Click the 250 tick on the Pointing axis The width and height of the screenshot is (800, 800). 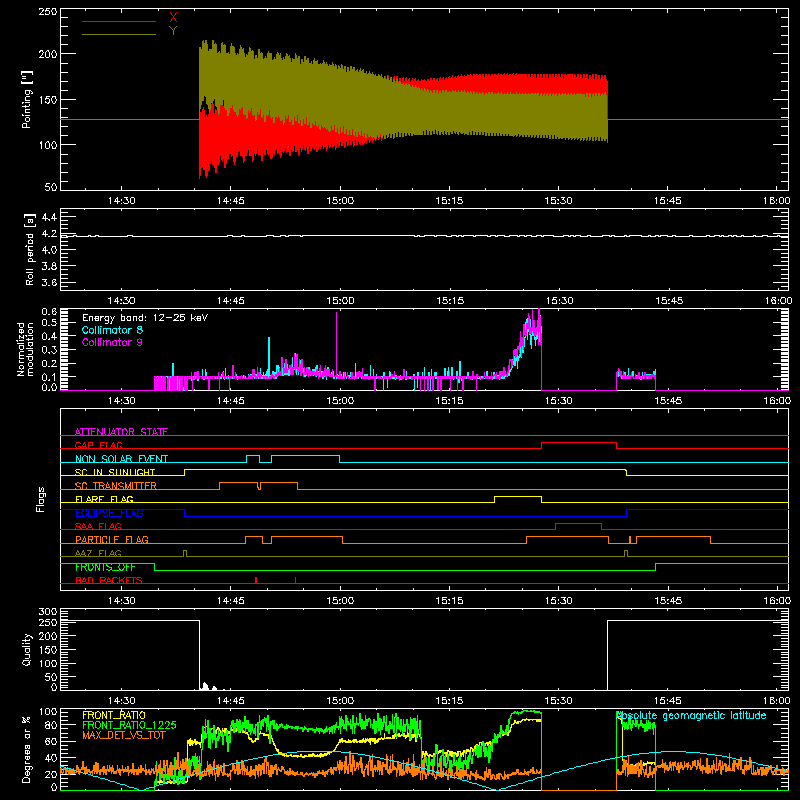tap(47, 11)
